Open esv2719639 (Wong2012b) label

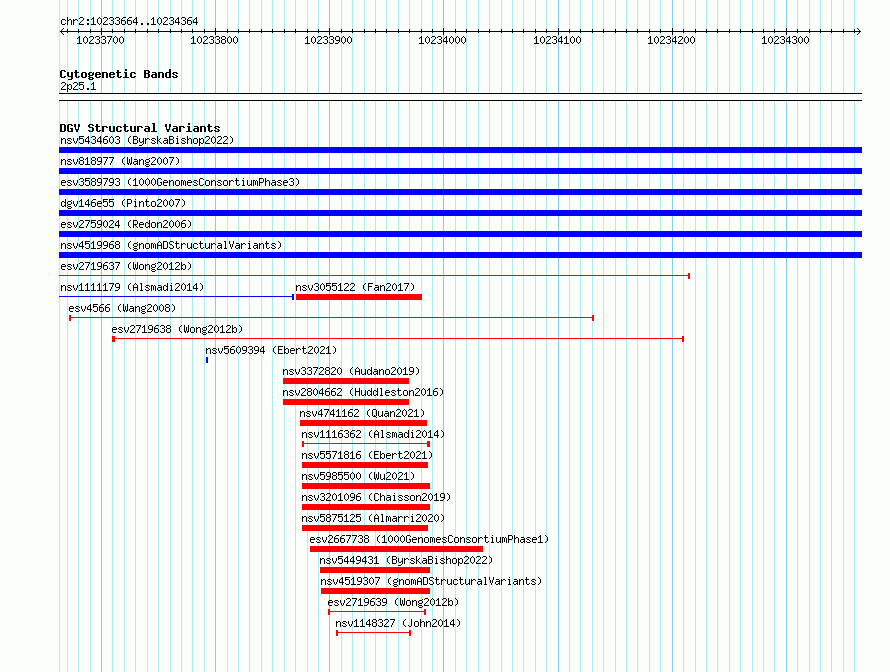click(393, 602)
